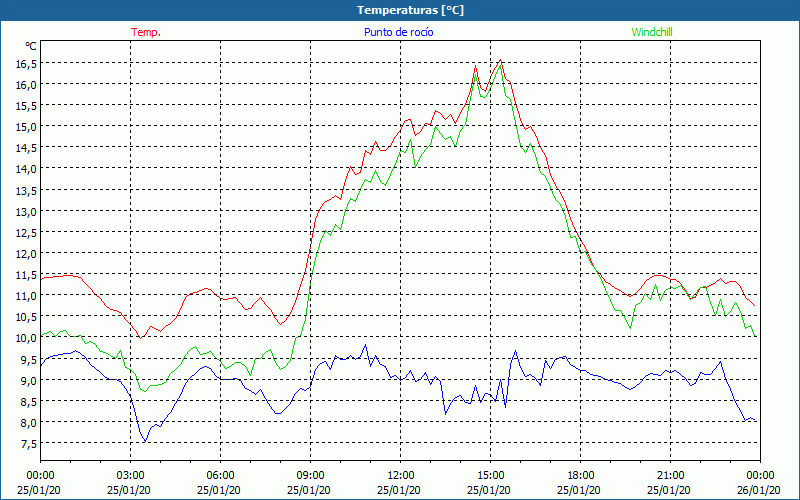Click the '25/01/20' date under '06:00'
800x500 pixels.
[x=219, y=490]
